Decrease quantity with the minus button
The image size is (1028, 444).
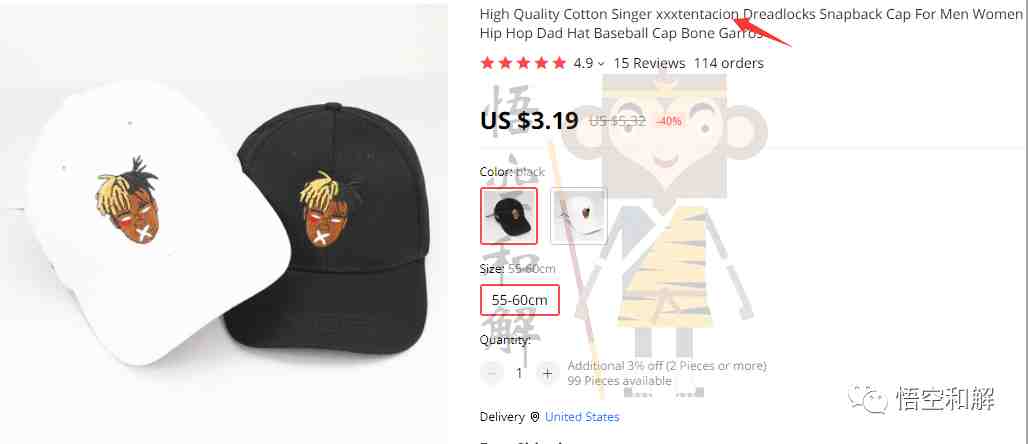click(492, 373)
